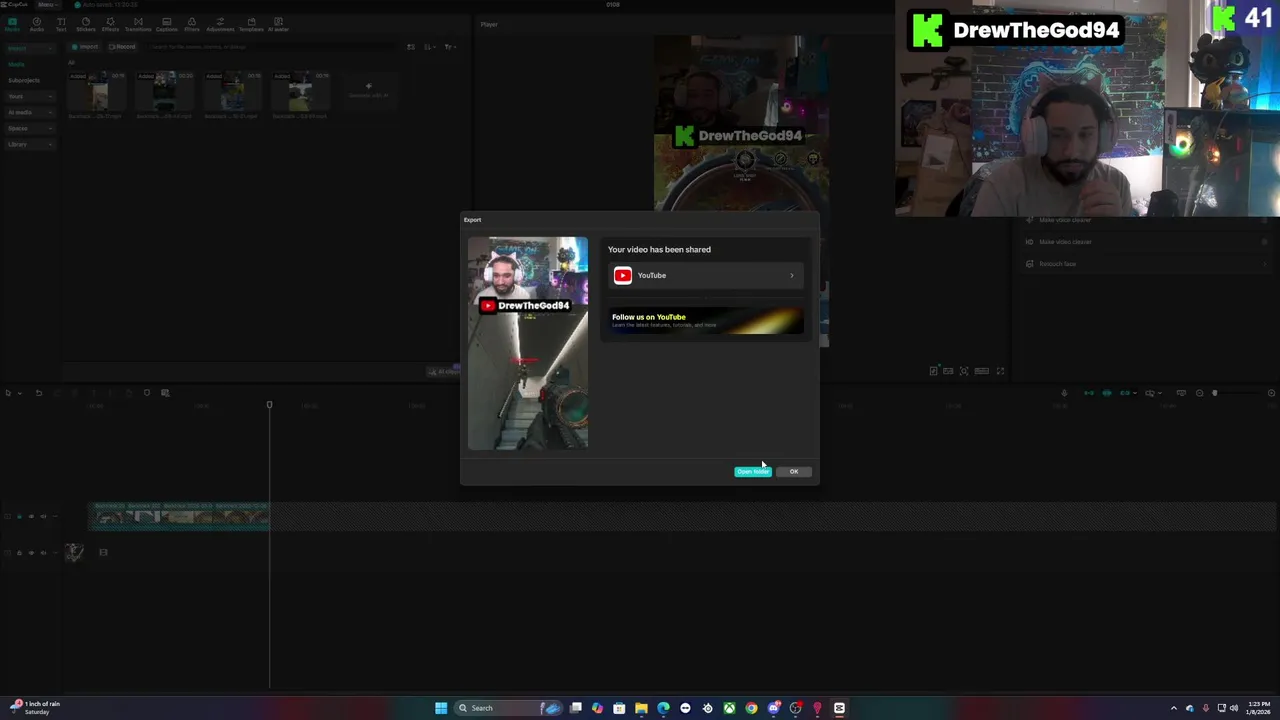1280x720 pixels.
Task: Open the media sort dropdown
Action: click(430, 47)
